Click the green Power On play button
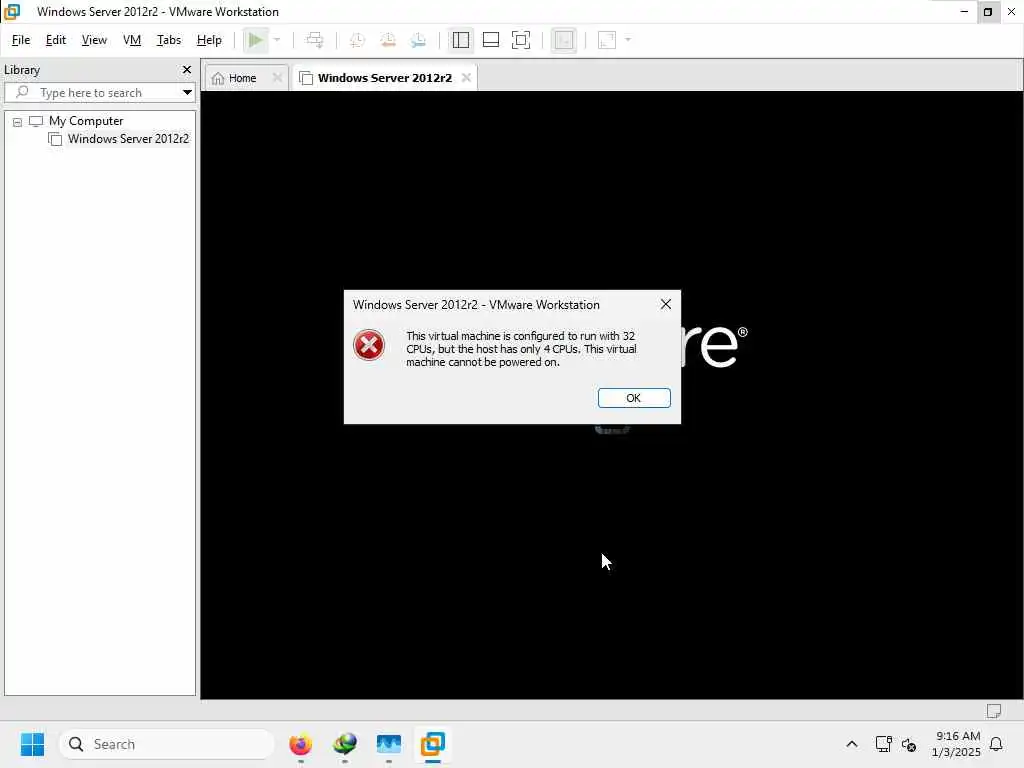The image size is (1024, 768). (x=255, y=40)
